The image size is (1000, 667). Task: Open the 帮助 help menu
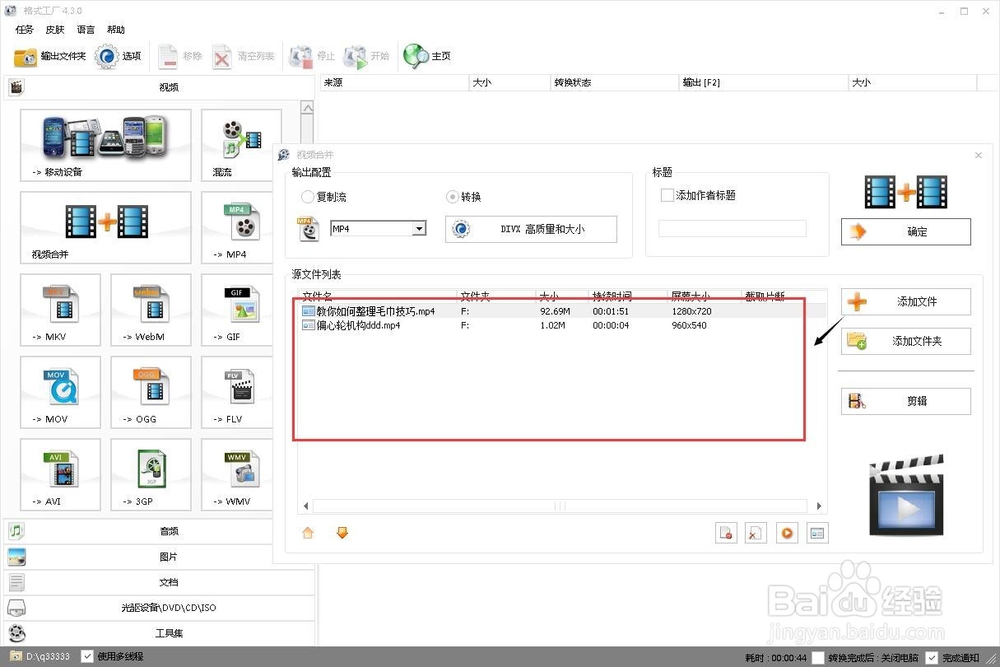116,29
